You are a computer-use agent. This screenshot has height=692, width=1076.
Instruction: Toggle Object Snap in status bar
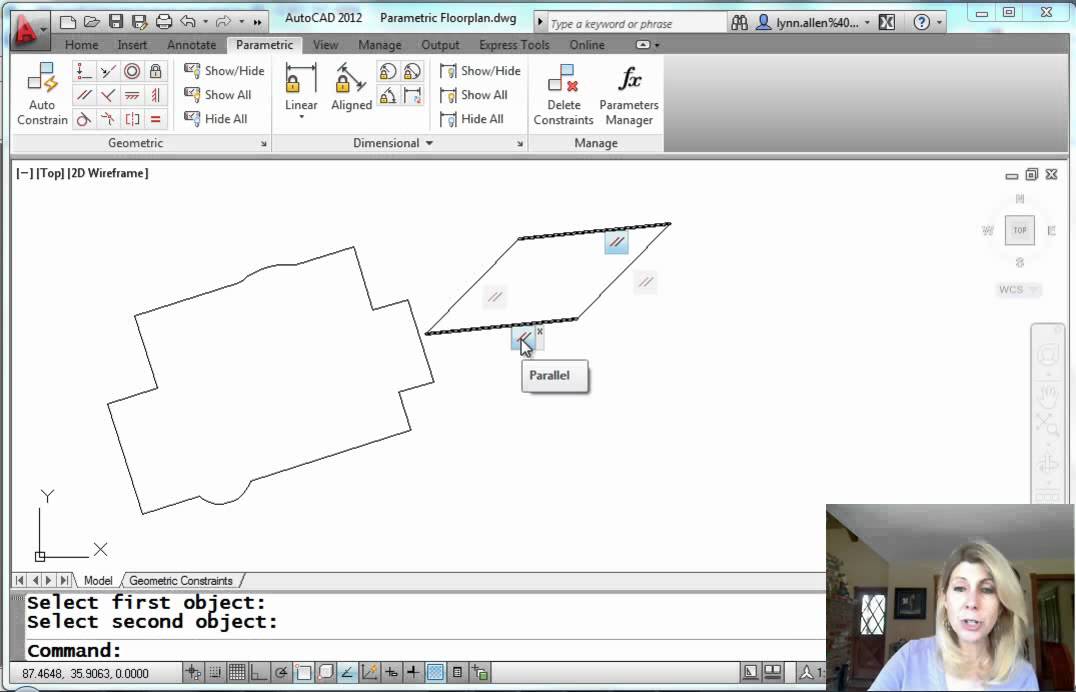pos(303,672)
